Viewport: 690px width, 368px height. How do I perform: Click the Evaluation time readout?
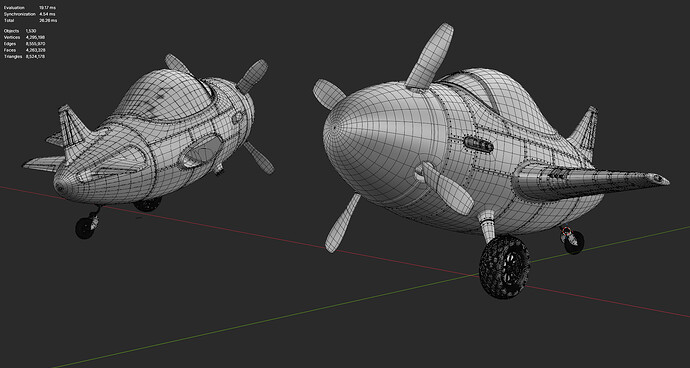(30, 8)
